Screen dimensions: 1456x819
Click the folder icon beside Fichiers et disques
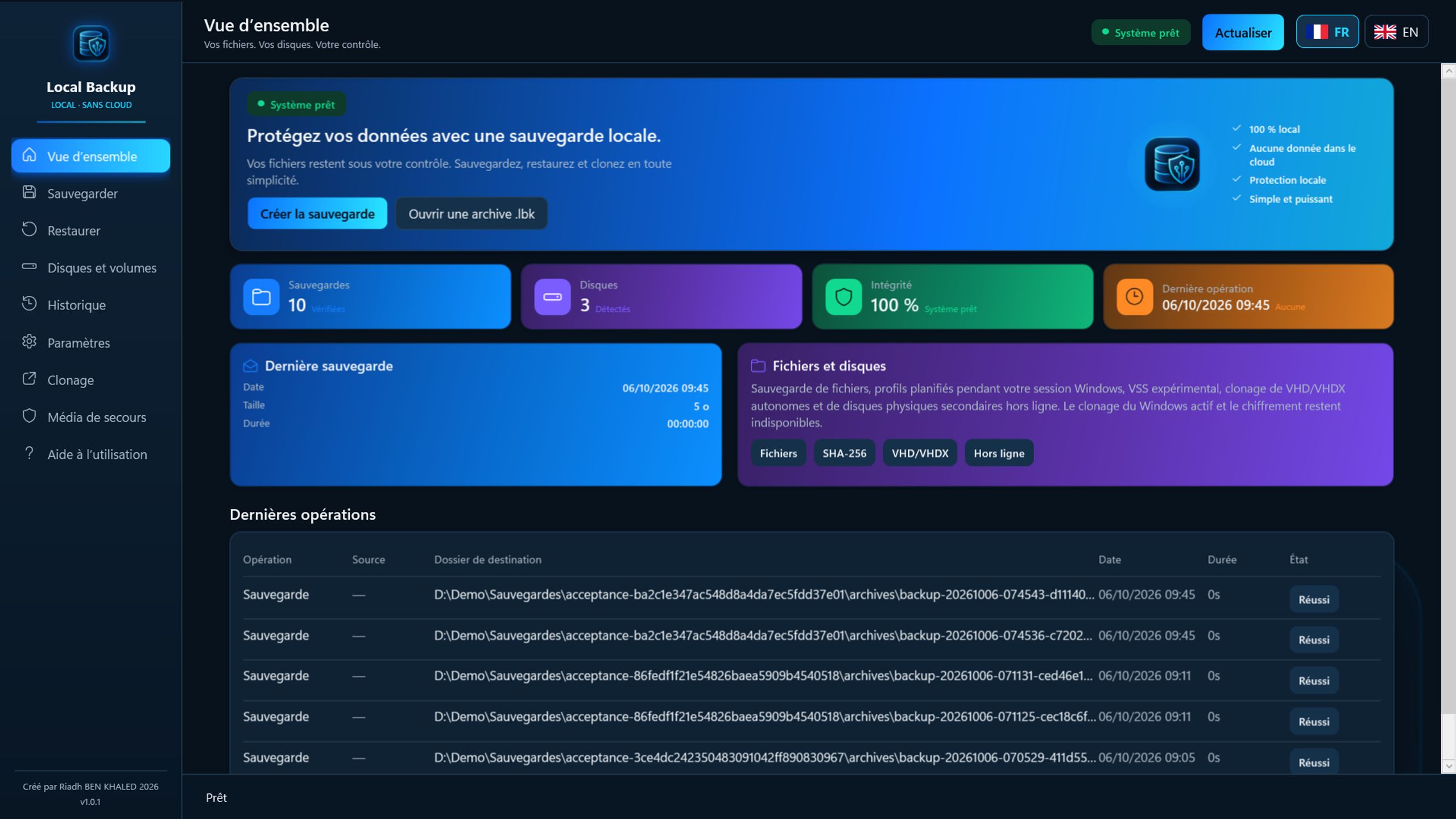pyautogui.click(x=758, y=366)
